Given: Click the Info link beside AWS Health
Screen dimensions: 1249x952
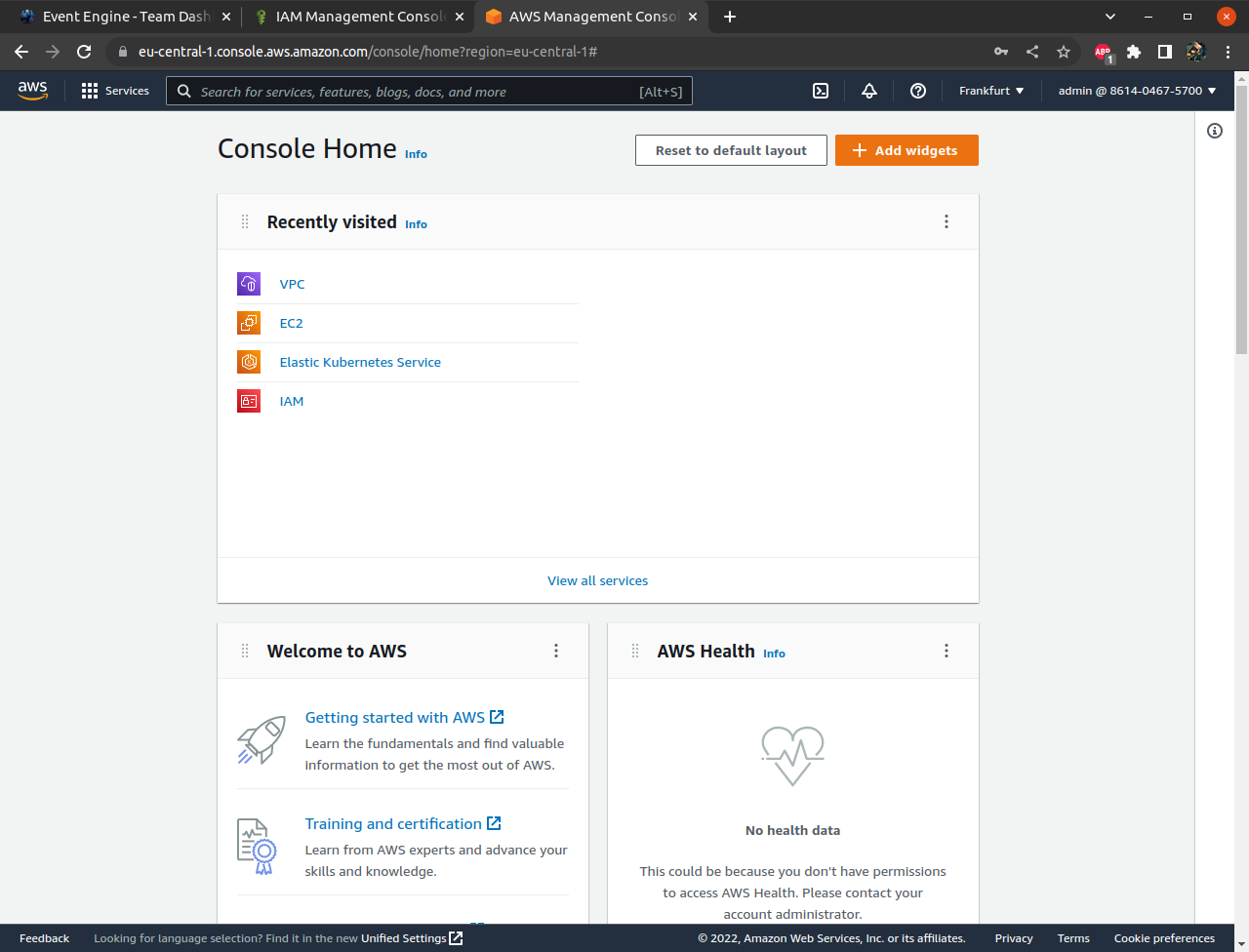Looking at the screenshot, I should (774, 654).
